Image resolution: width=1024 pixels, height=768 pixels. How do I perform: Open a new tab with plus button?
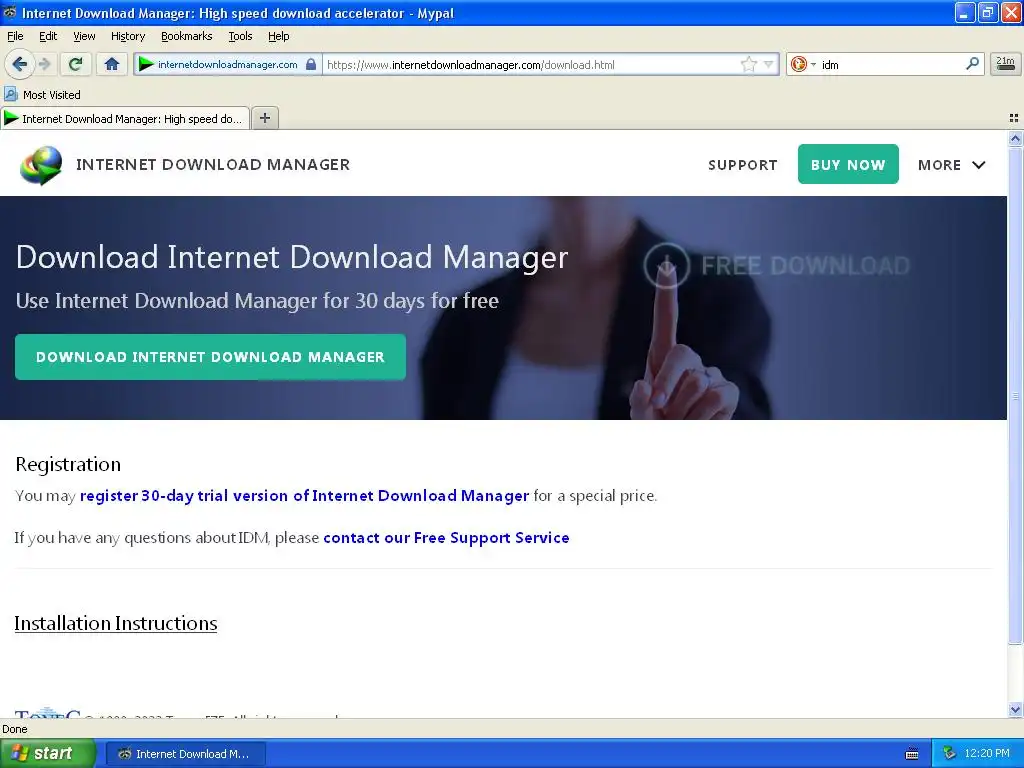[x=264, y=118]
